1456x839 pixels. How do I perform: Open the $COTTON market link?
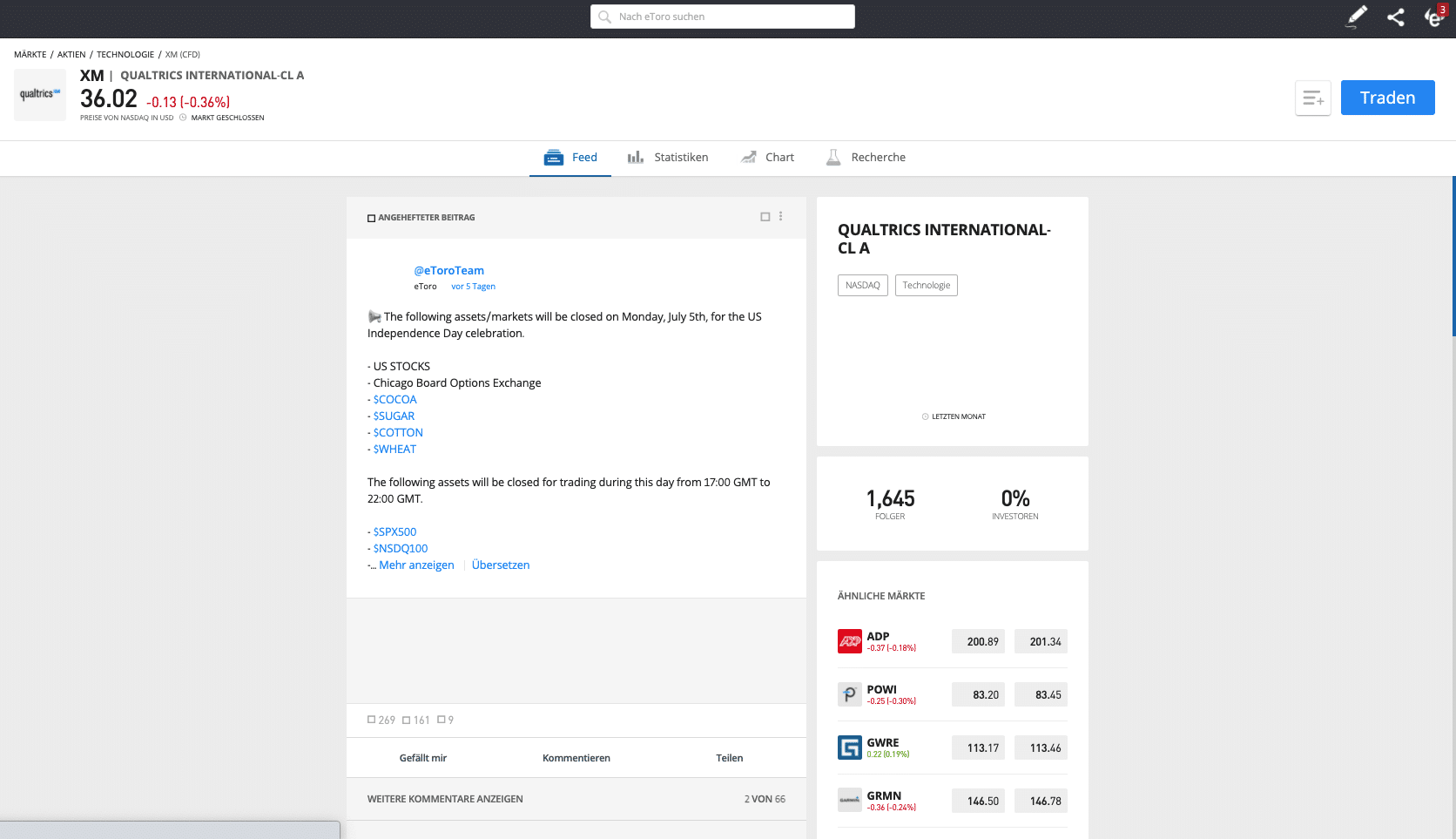click(398, 433)
